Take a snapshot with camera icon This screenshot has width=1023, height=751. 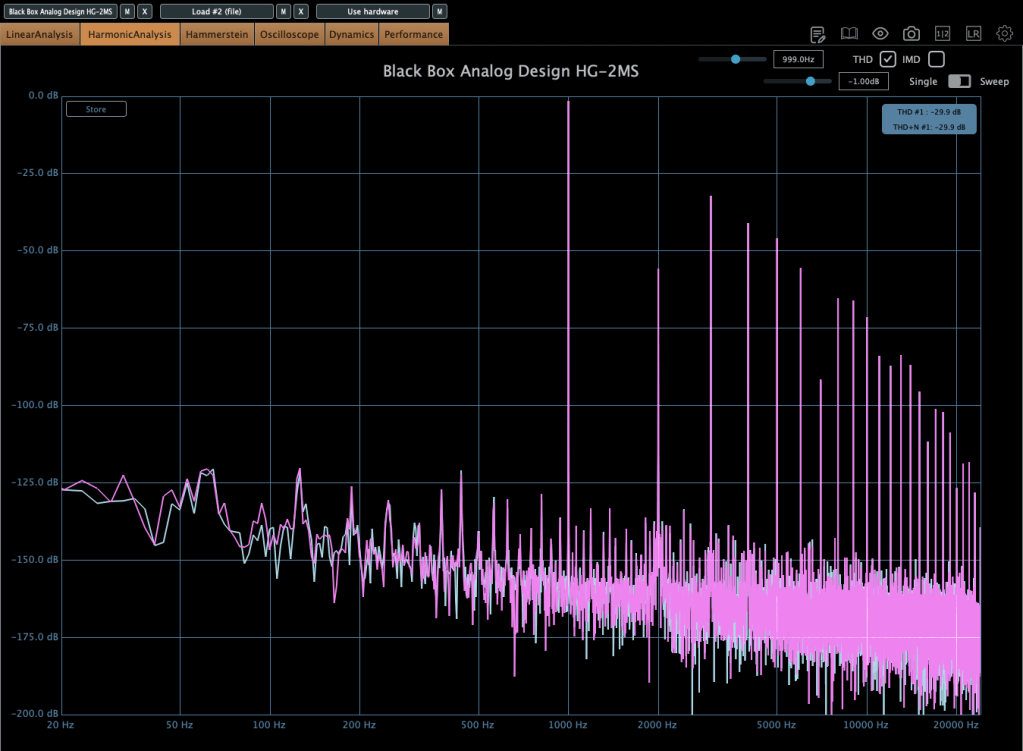coord(911,34)
